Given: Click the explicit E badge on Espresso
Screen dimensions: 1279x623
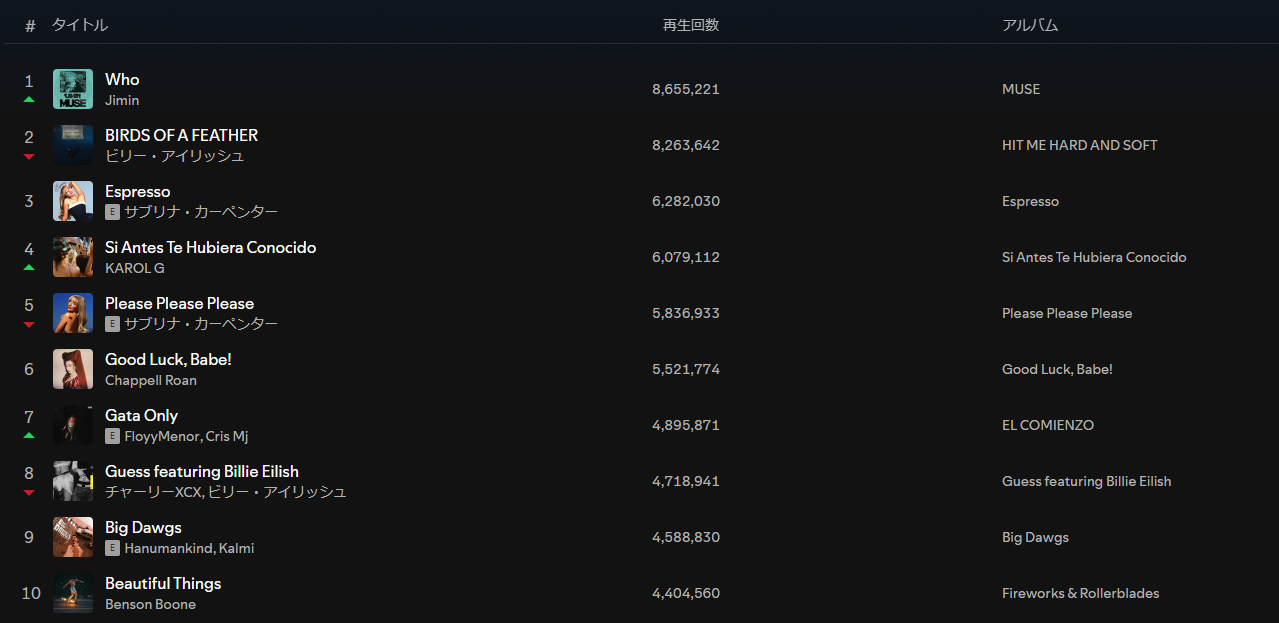Looking at the screenshot, I should pos(112,212).
